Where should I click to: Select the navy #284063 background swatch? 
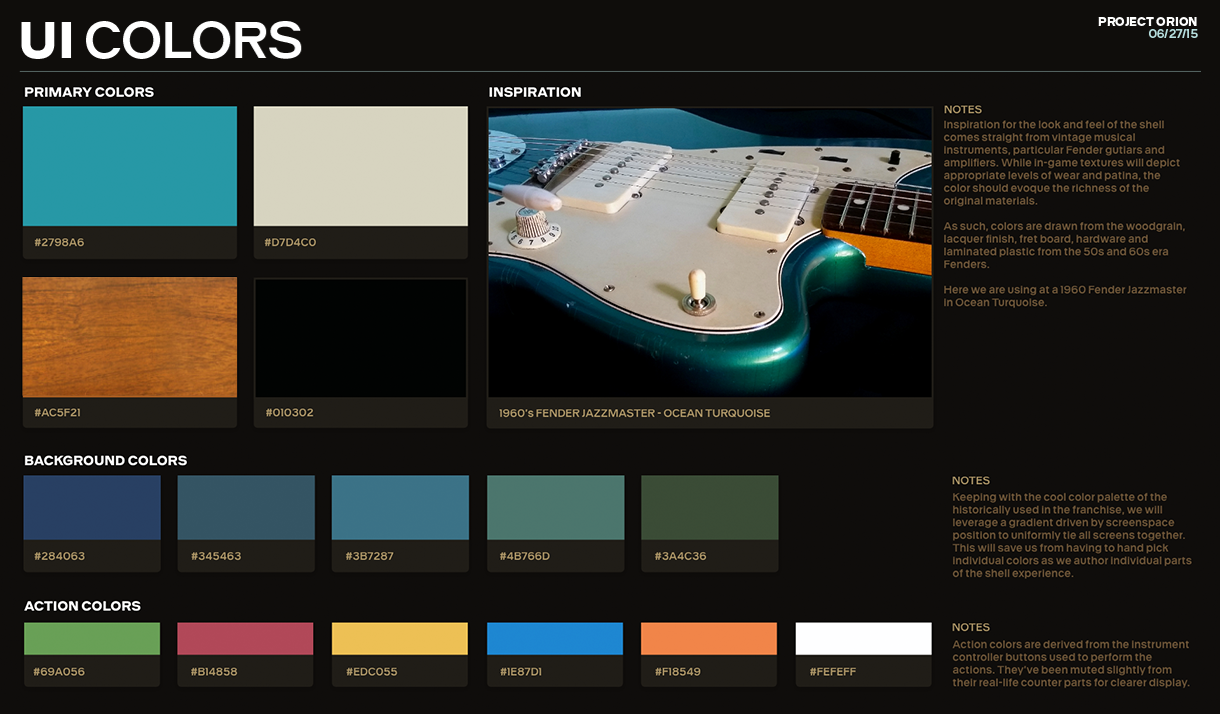tap(92, 508)
